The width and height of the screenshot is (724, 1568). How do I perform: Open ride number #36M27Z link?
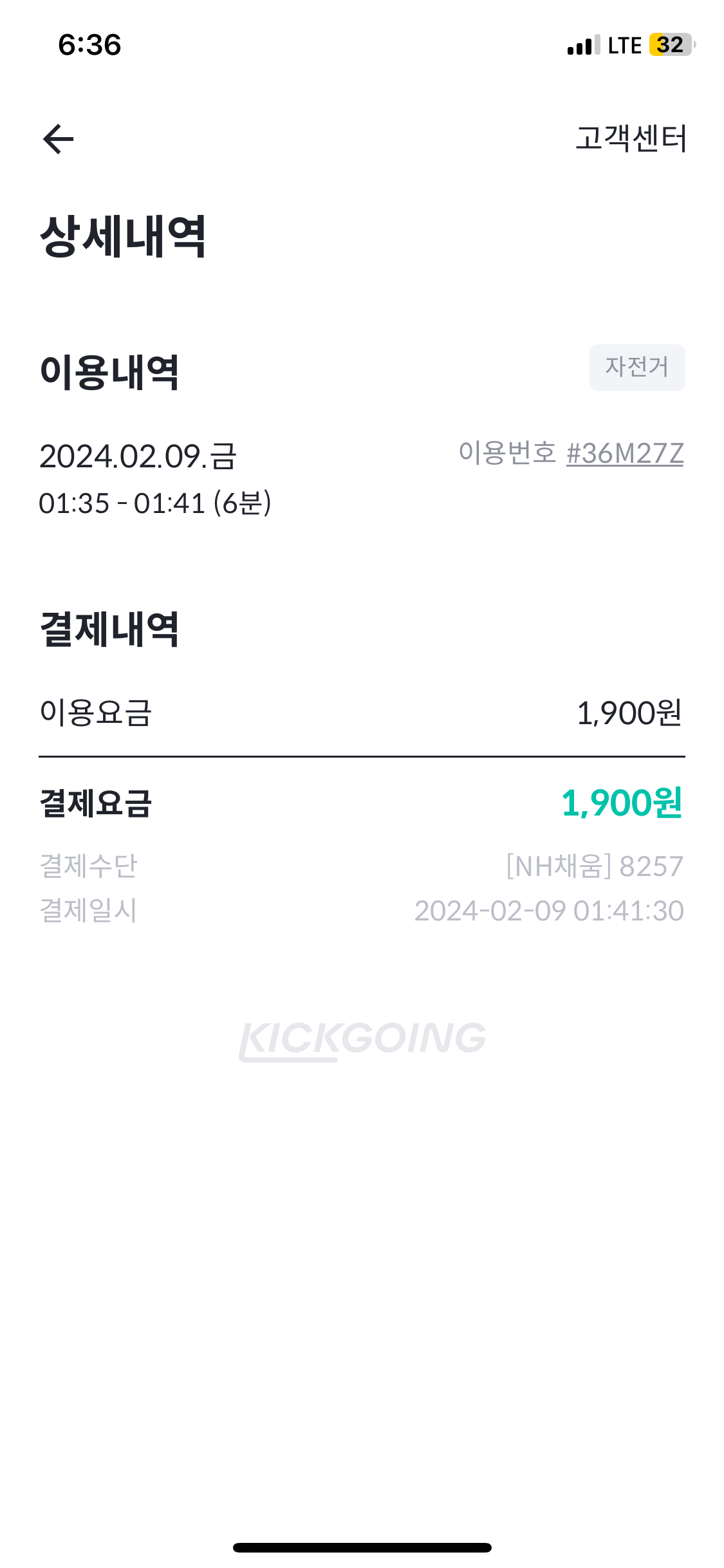tap(624, 454)
